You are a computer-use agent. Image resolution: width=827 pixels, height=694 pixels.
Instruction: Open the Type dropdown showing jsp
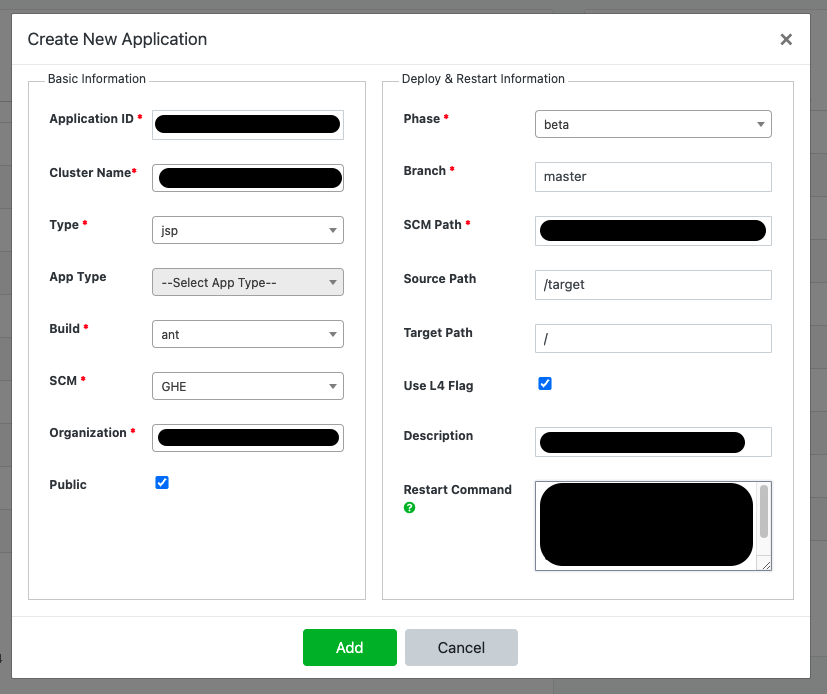[x=248, y=230]
